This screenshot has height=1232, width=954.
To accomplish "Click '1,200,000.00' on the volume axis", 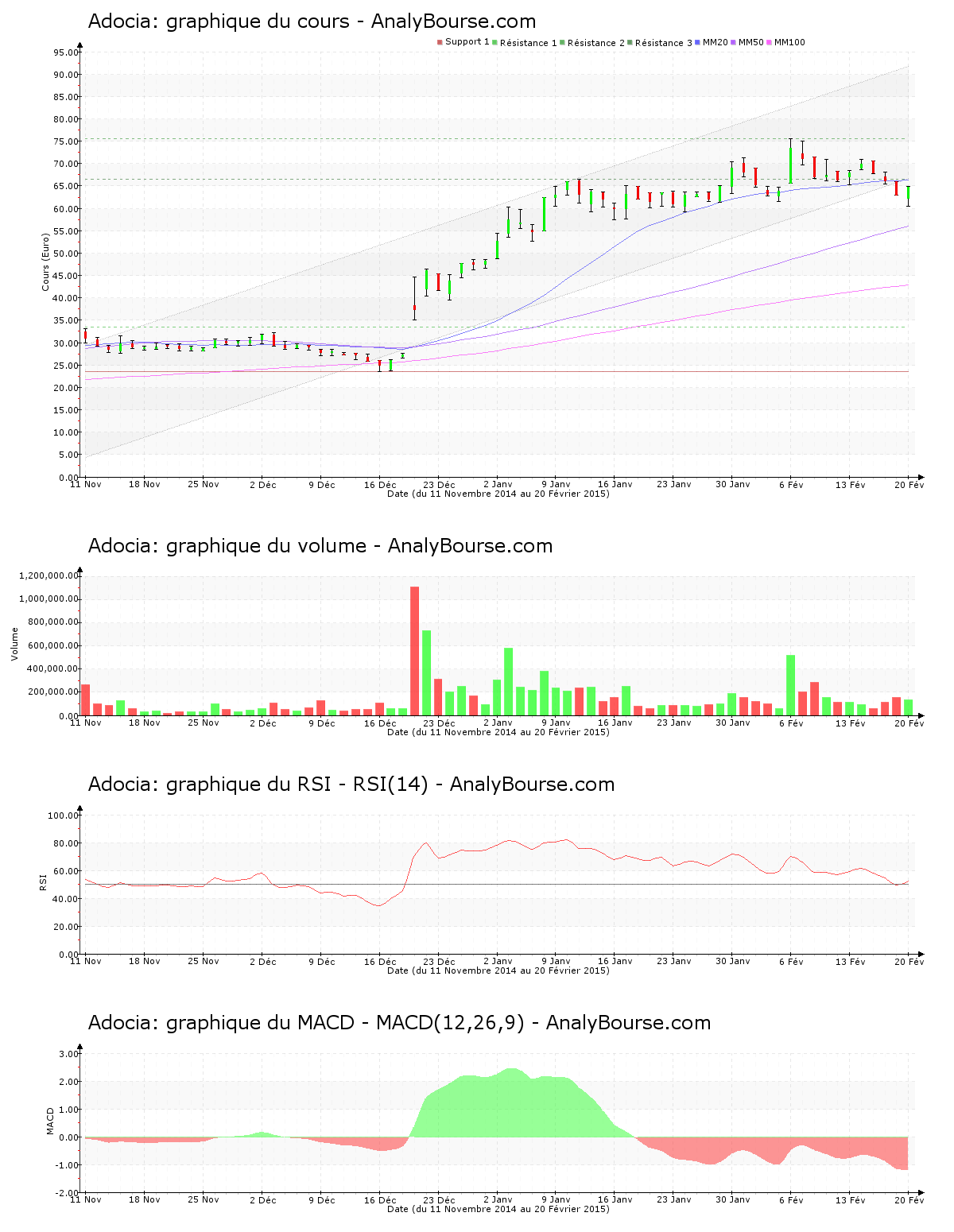I will (50, 575).
